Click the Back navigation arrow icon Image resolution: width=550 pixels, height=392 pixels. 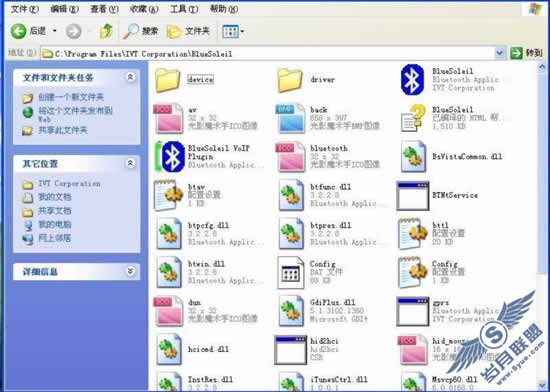19,31
